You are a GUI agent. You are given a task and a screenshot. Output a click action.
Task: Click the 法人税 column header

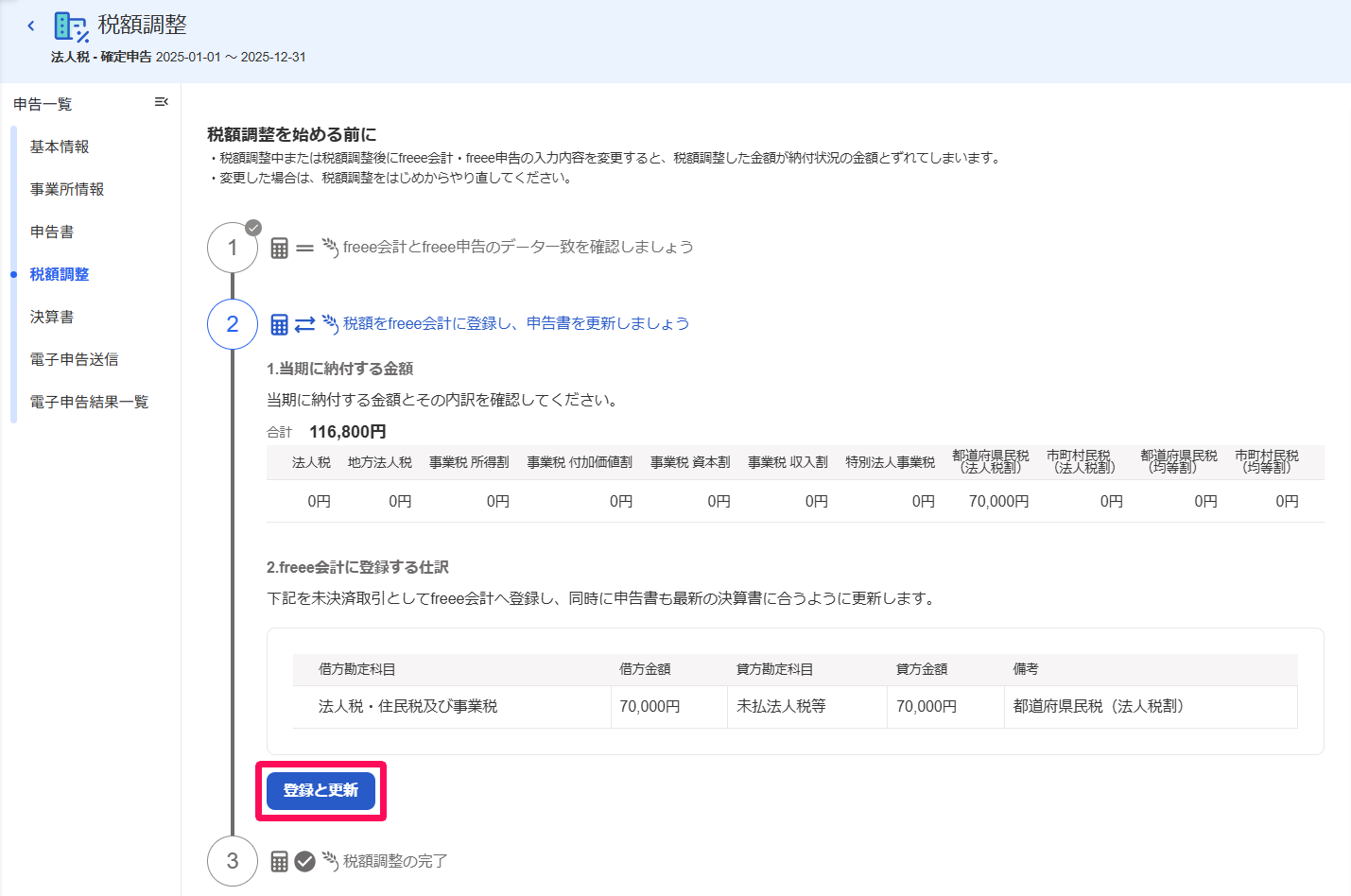[x=311, y=462]
